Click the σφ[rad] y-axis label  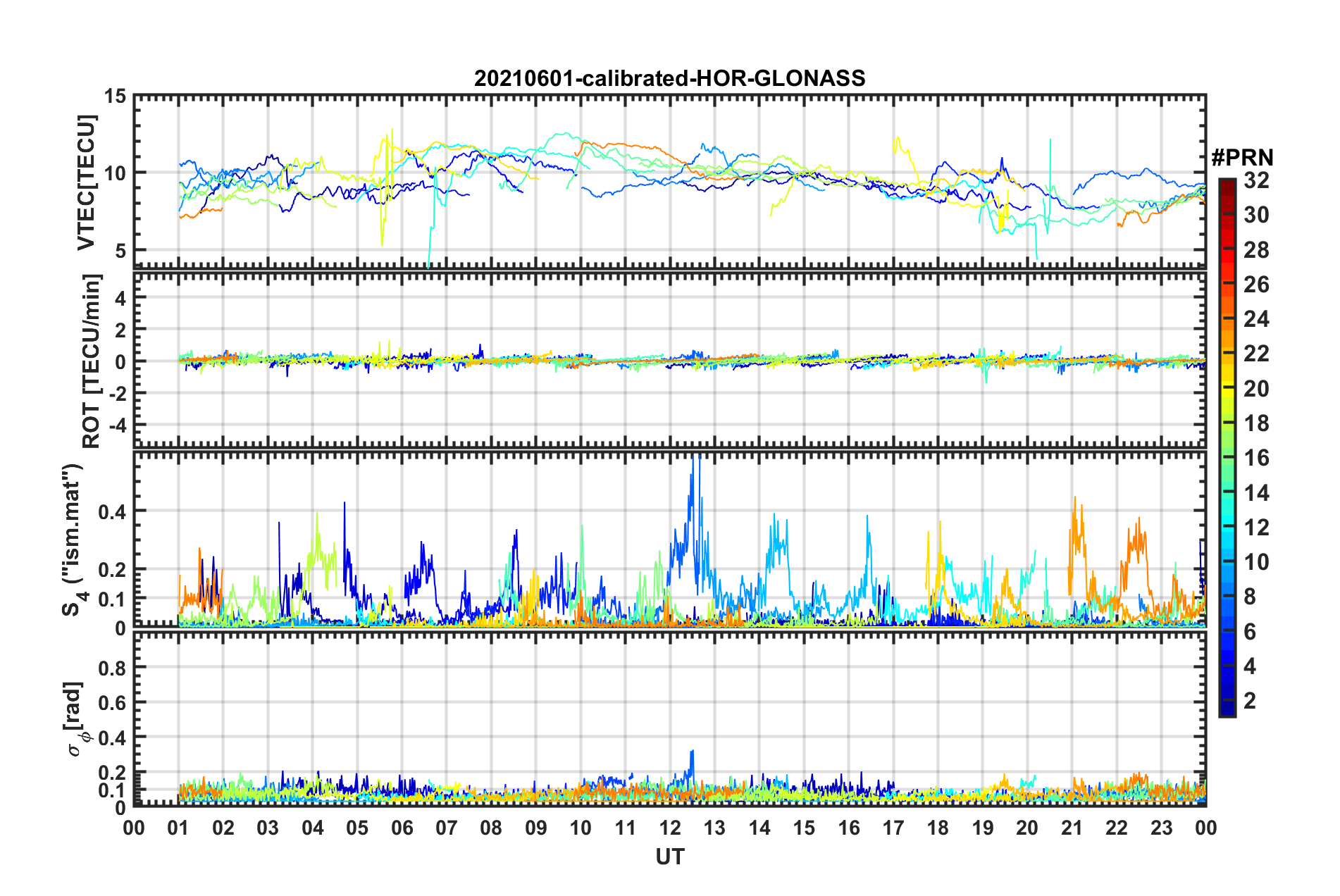click(76, 718)
